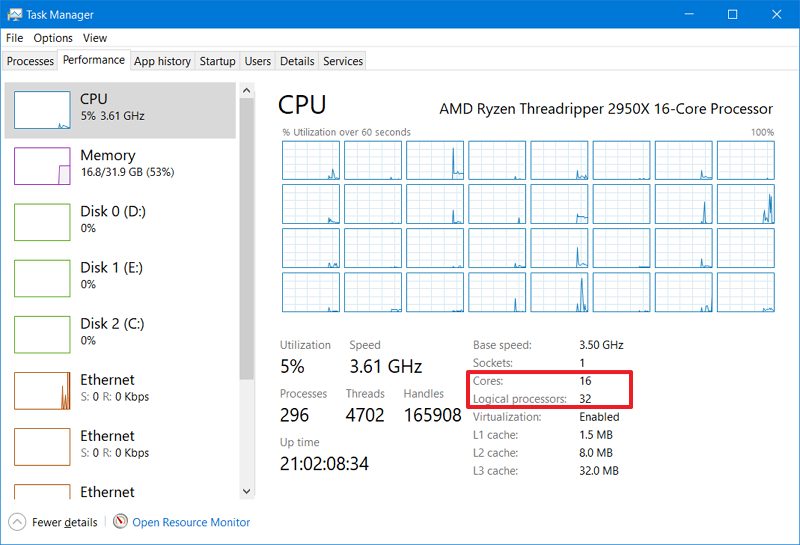
Task: Minimize the Task Manager window
Action: [689, 14]
